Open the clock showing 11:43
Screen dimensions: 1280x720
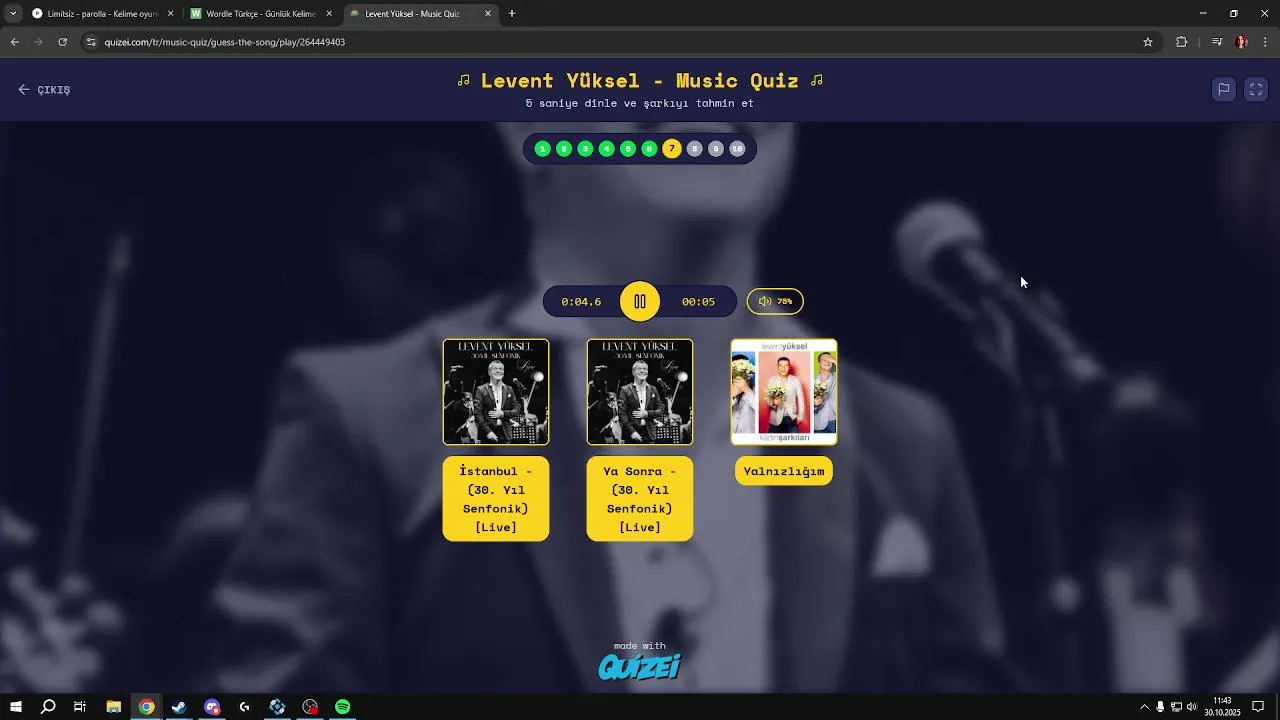[x=1222, y=707]
